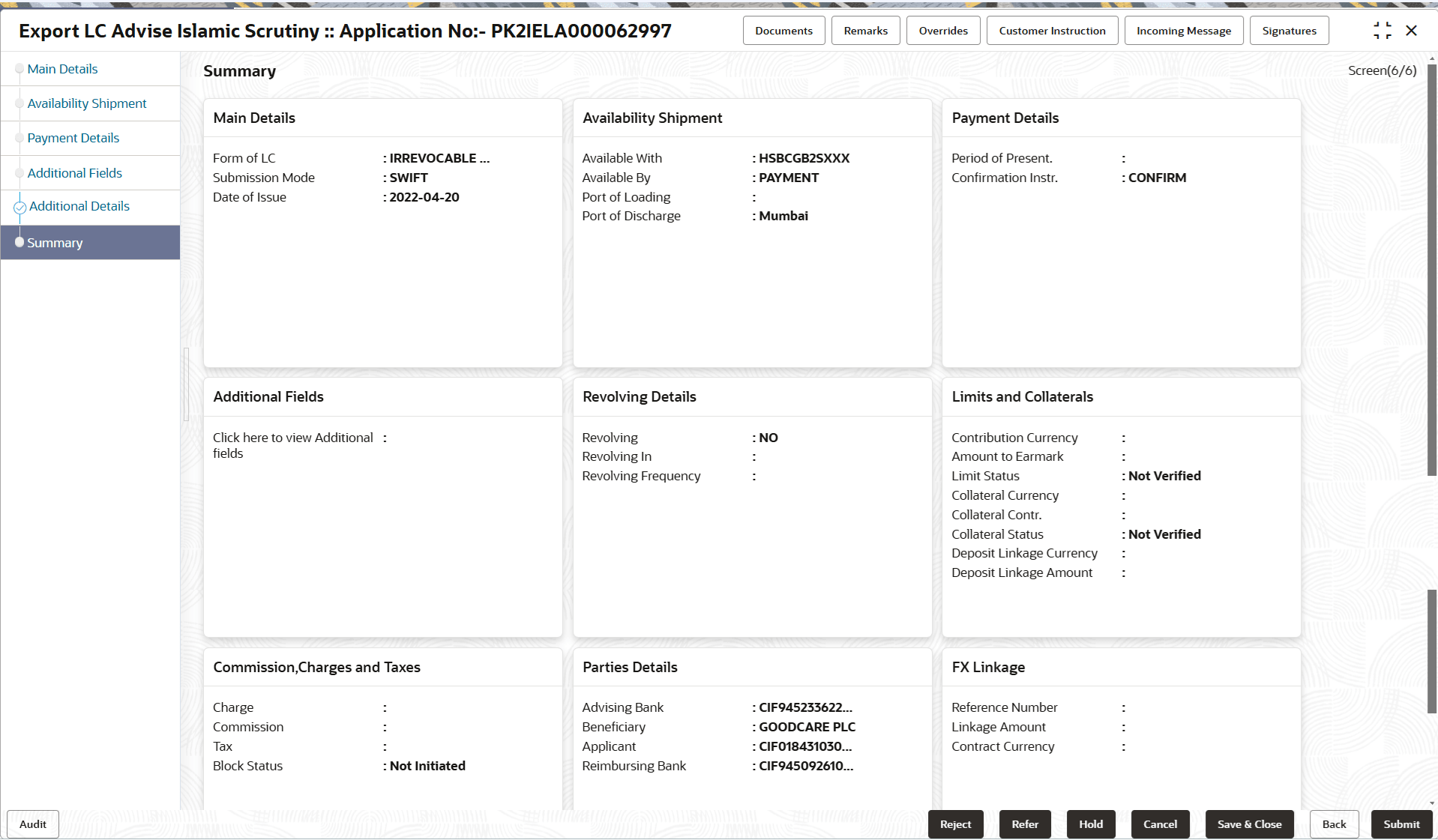Click here to view Additional fields
The image size is (1438, 840).
point(292,445)
